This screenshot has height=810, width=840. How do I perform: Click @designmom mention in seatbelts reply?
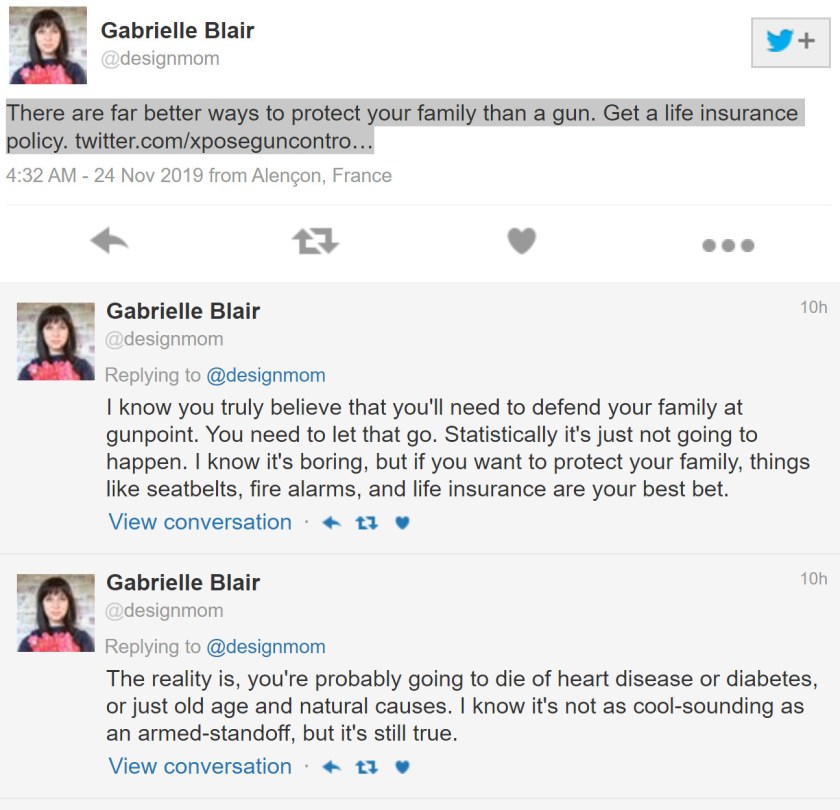265,376
